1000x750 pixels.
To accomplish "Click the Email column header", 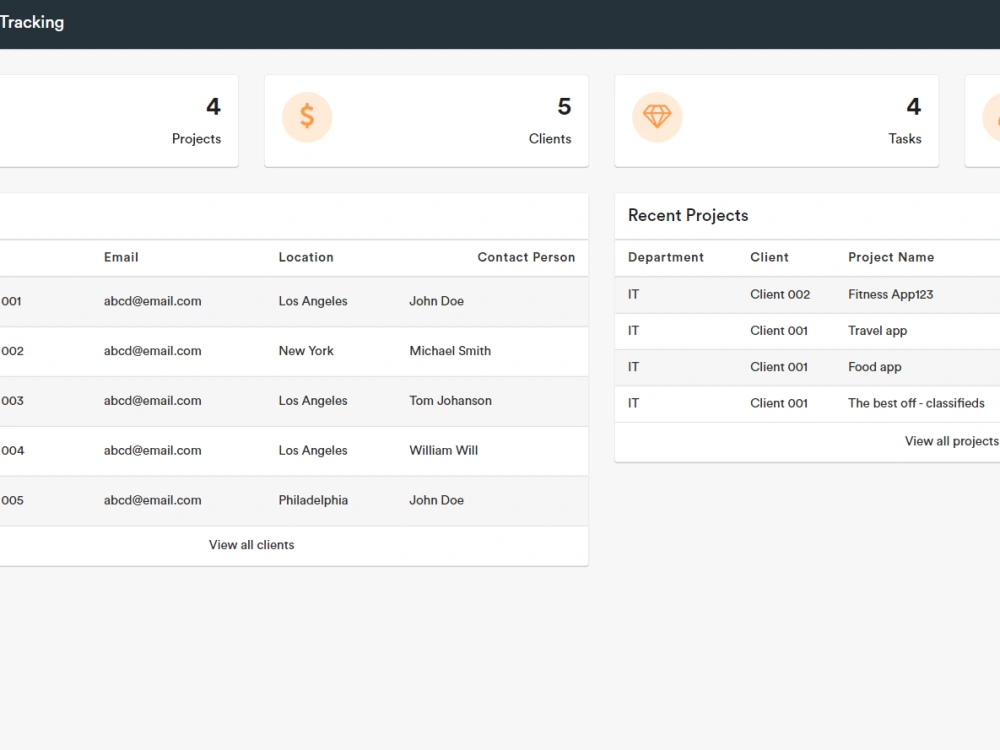I will 121,257.
